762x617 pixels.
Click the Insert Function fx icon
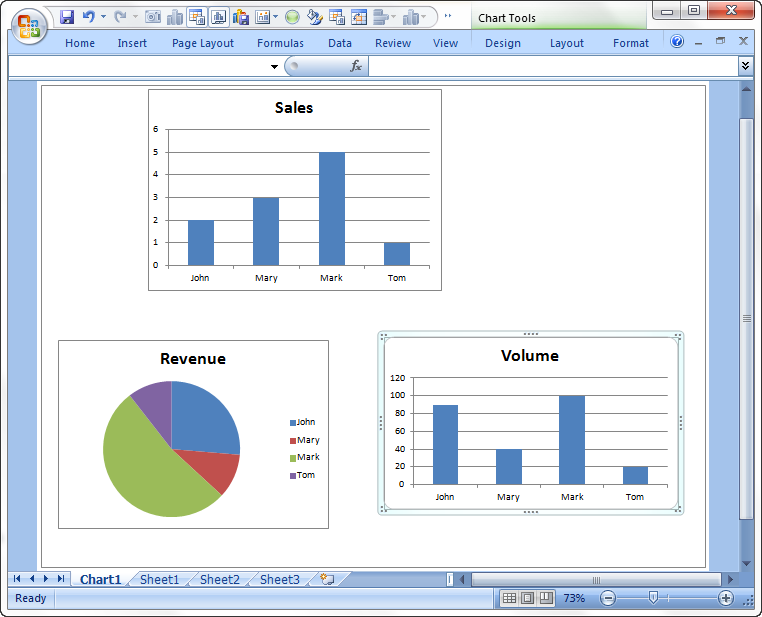coord(356,66)
